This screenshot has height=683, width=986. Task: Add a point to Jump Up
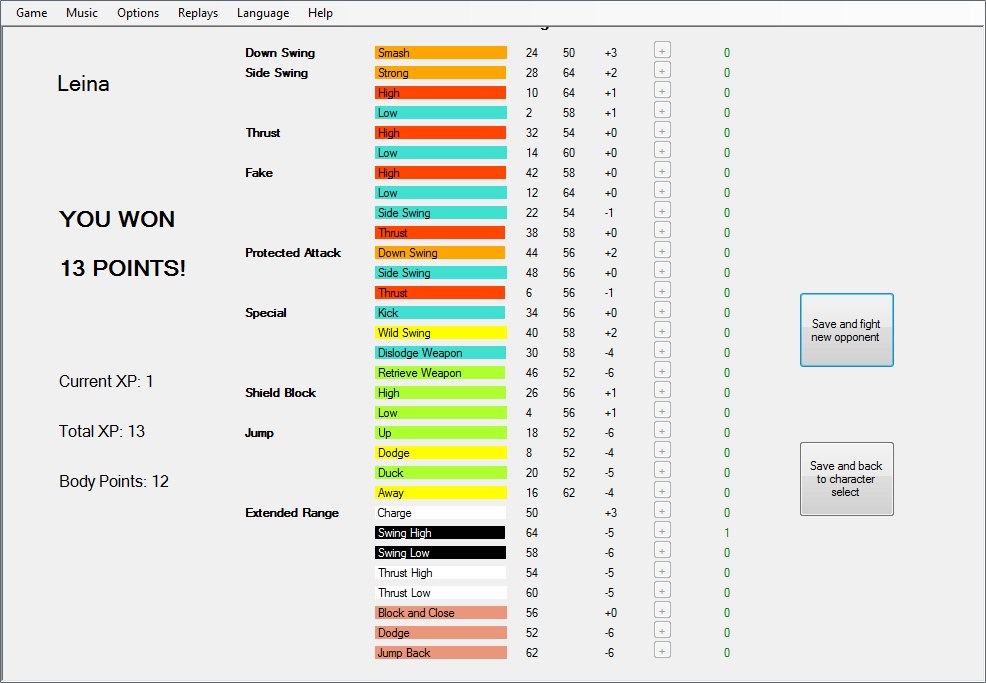pyautogui.click(x=662, y=430)
